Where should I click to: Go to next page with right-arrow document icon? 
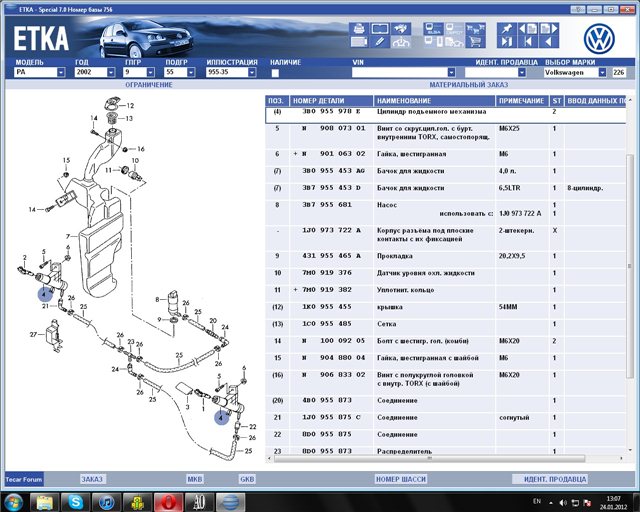point(549,29)
